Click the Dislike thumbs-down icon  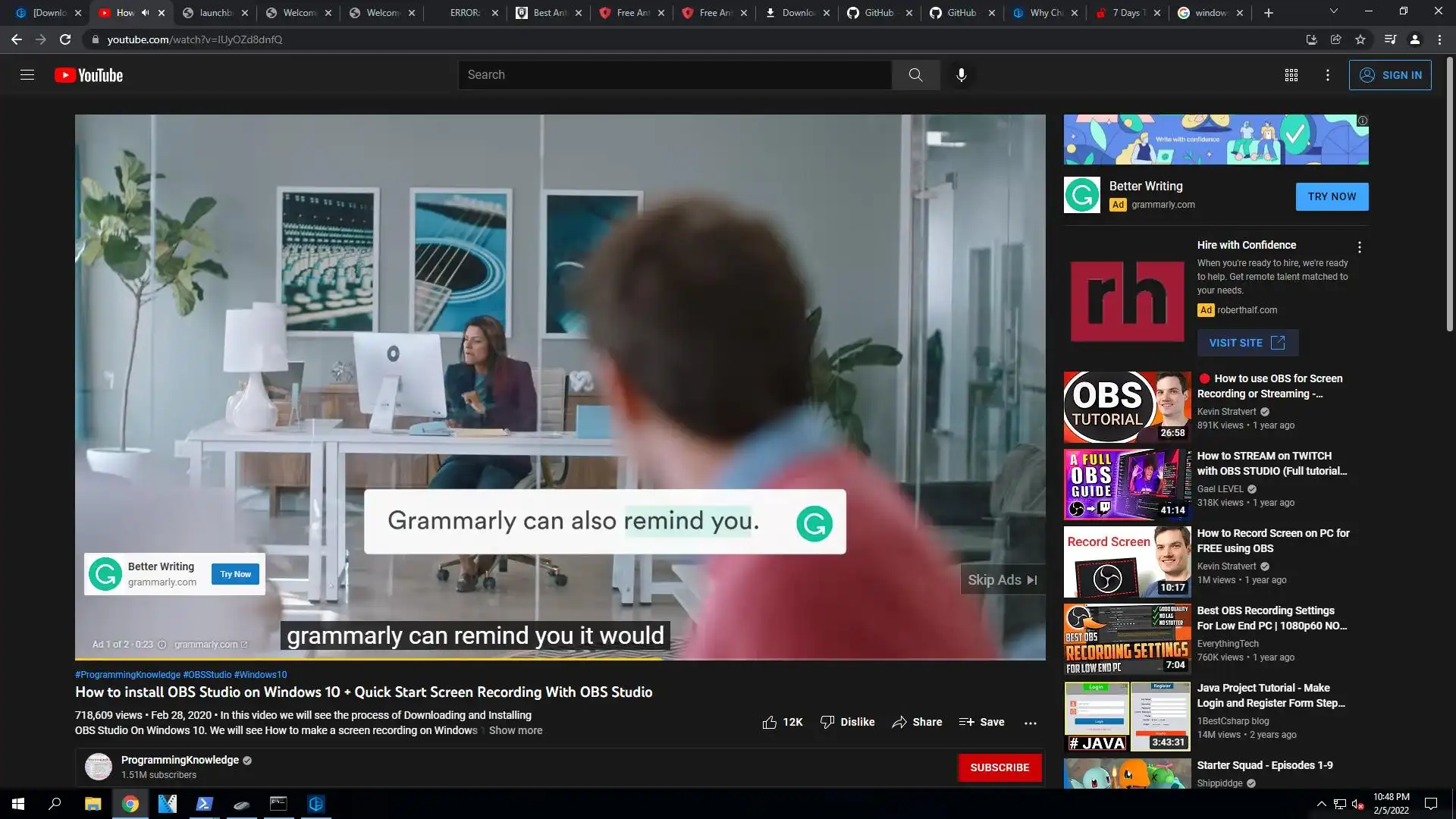click(x=827, y=722)
